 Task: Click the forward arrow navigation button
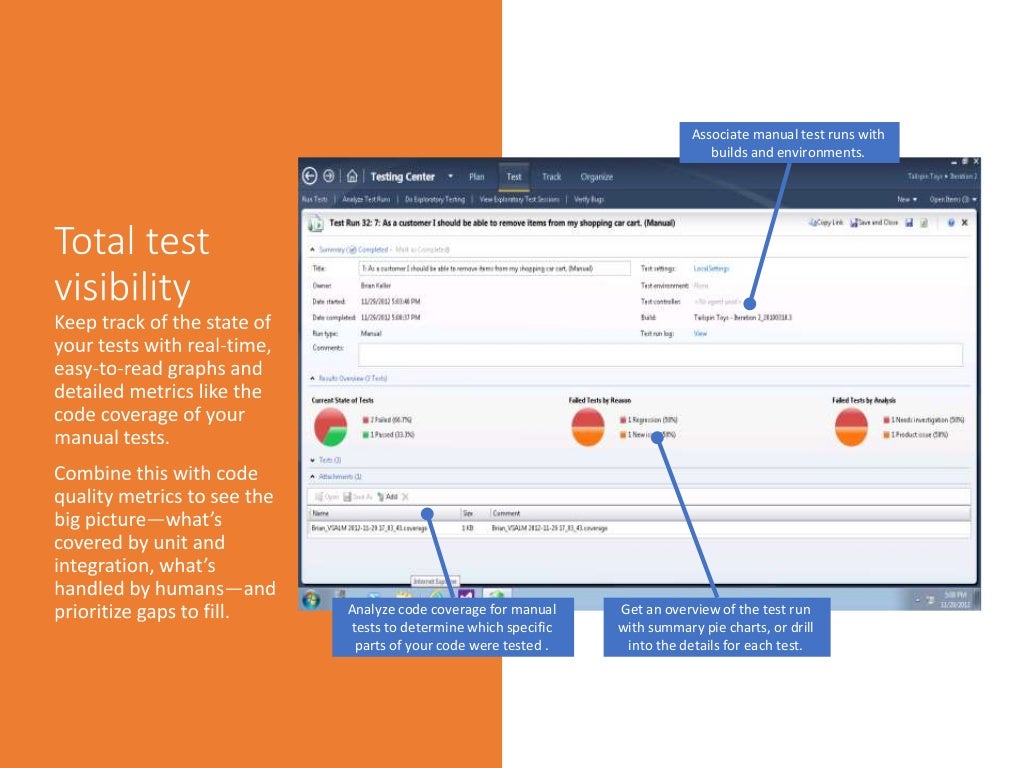pos(328,176)
